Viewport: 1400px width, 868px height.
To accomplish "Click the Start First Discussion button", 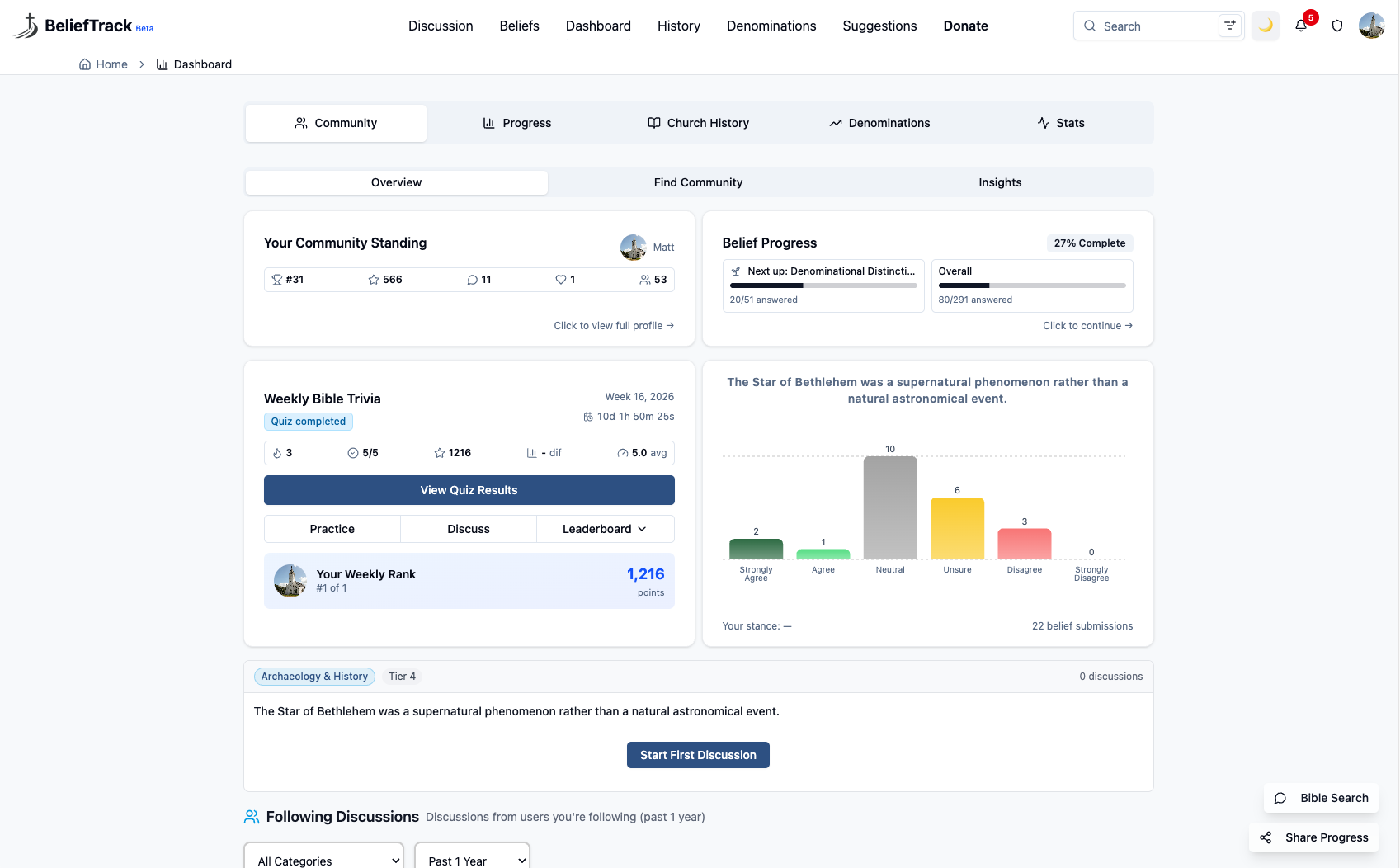I will click(x=698, y=755).
